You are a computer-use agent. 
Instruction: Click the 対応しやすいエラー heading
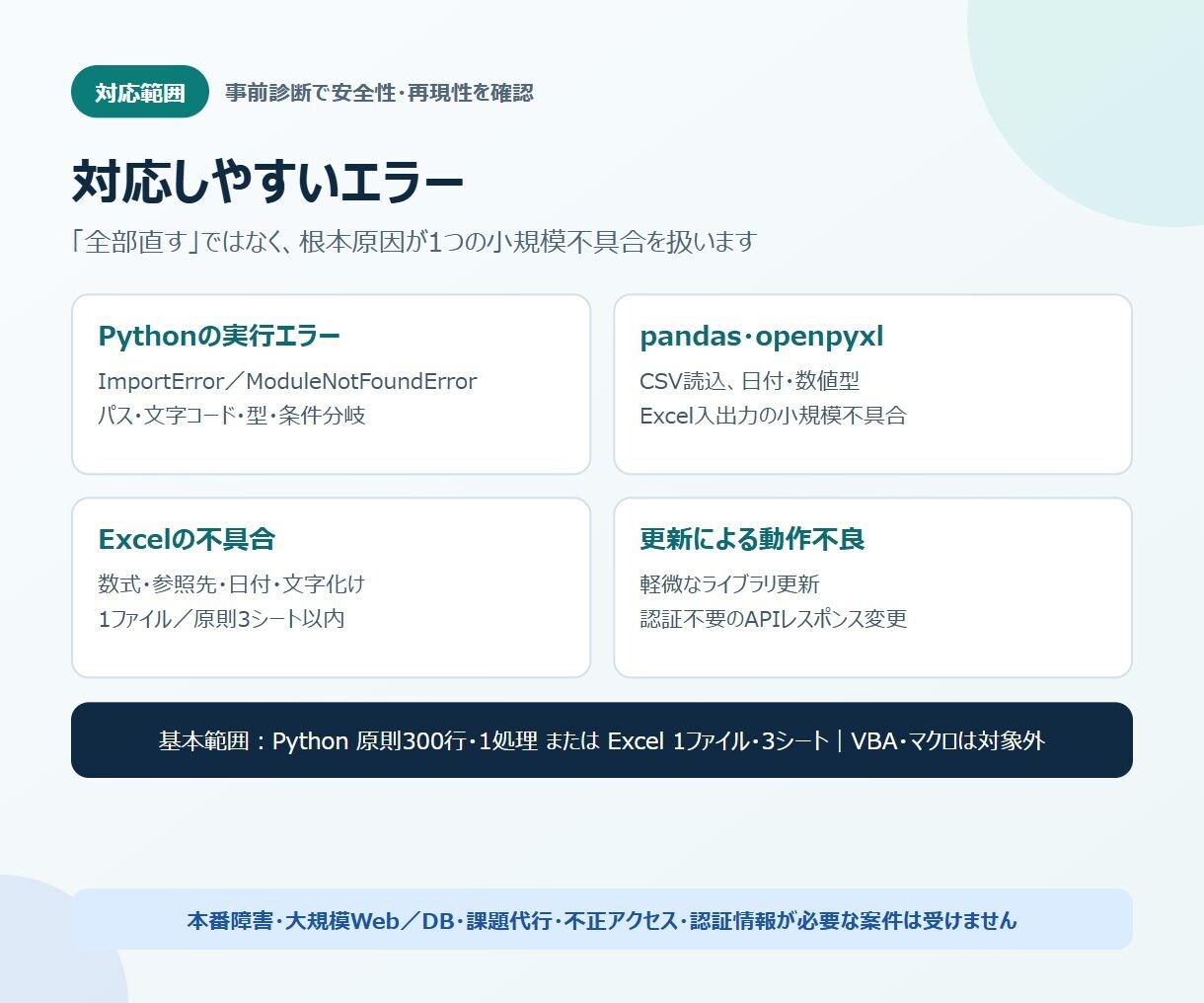click(267, 182)
